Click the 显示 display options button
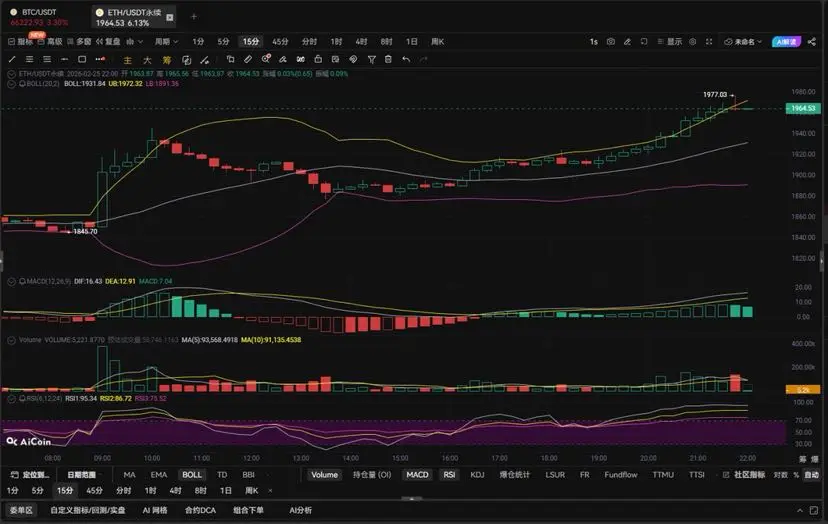828x524 pixels. tap(670, 41)
